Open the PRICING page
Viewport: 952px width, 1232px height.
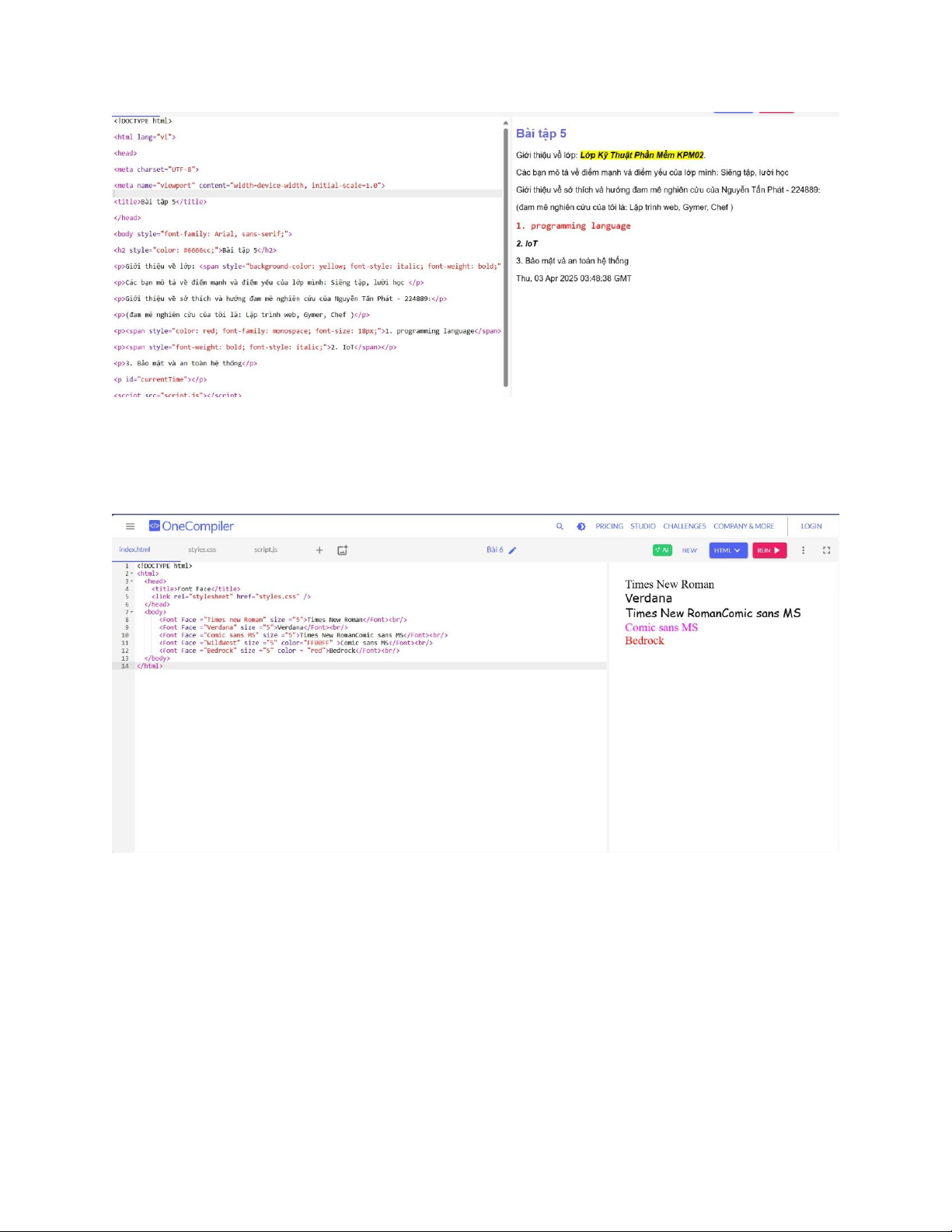pyautogui.click(x=609, y=526)
